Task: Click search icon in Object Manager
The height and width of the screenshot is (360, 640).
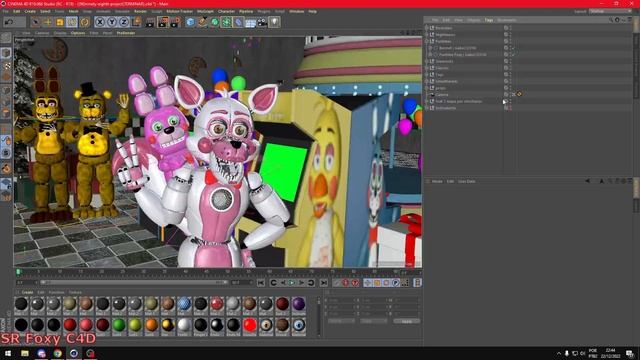Action: point(611,20)
